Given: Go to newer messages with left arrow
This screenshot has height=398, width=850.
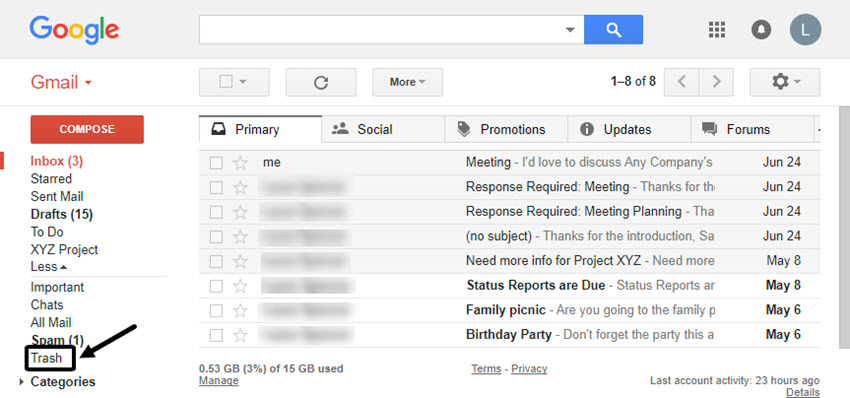Looking at the screenshot, I should coord(681,82).
